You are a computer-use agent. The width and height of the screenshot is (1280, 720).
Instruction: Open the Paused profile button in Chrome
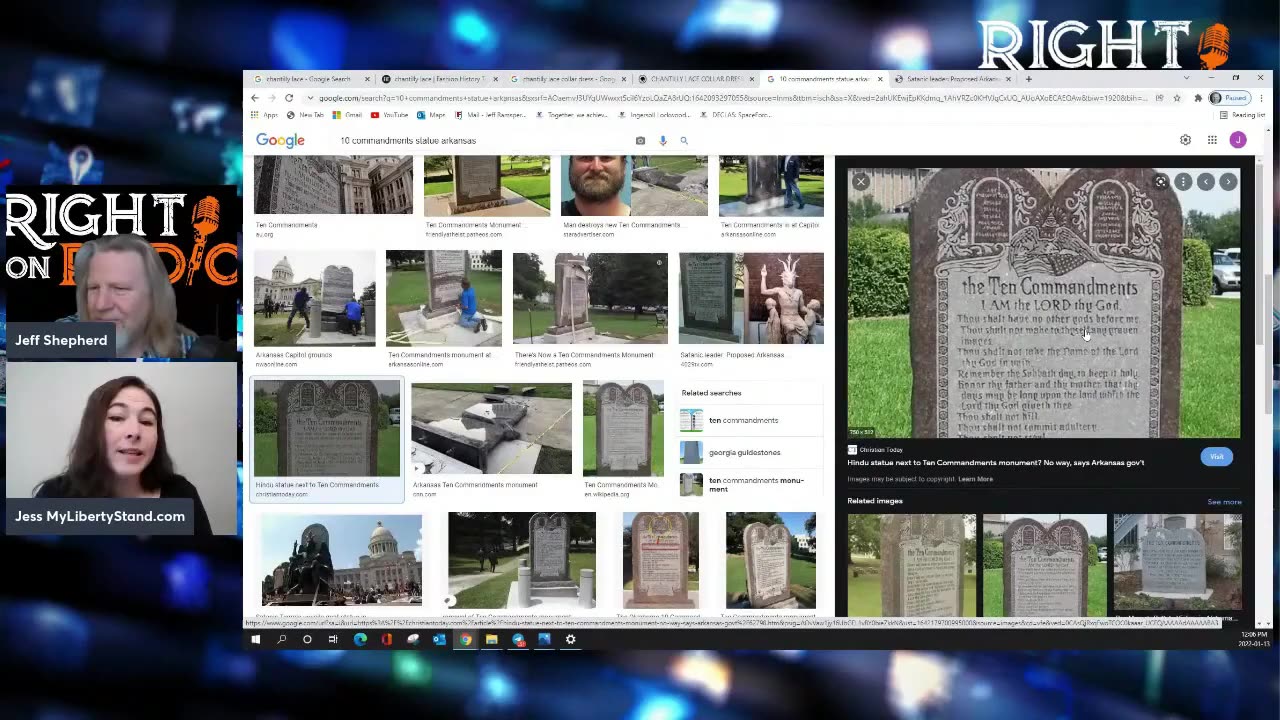pos(1229,98)
